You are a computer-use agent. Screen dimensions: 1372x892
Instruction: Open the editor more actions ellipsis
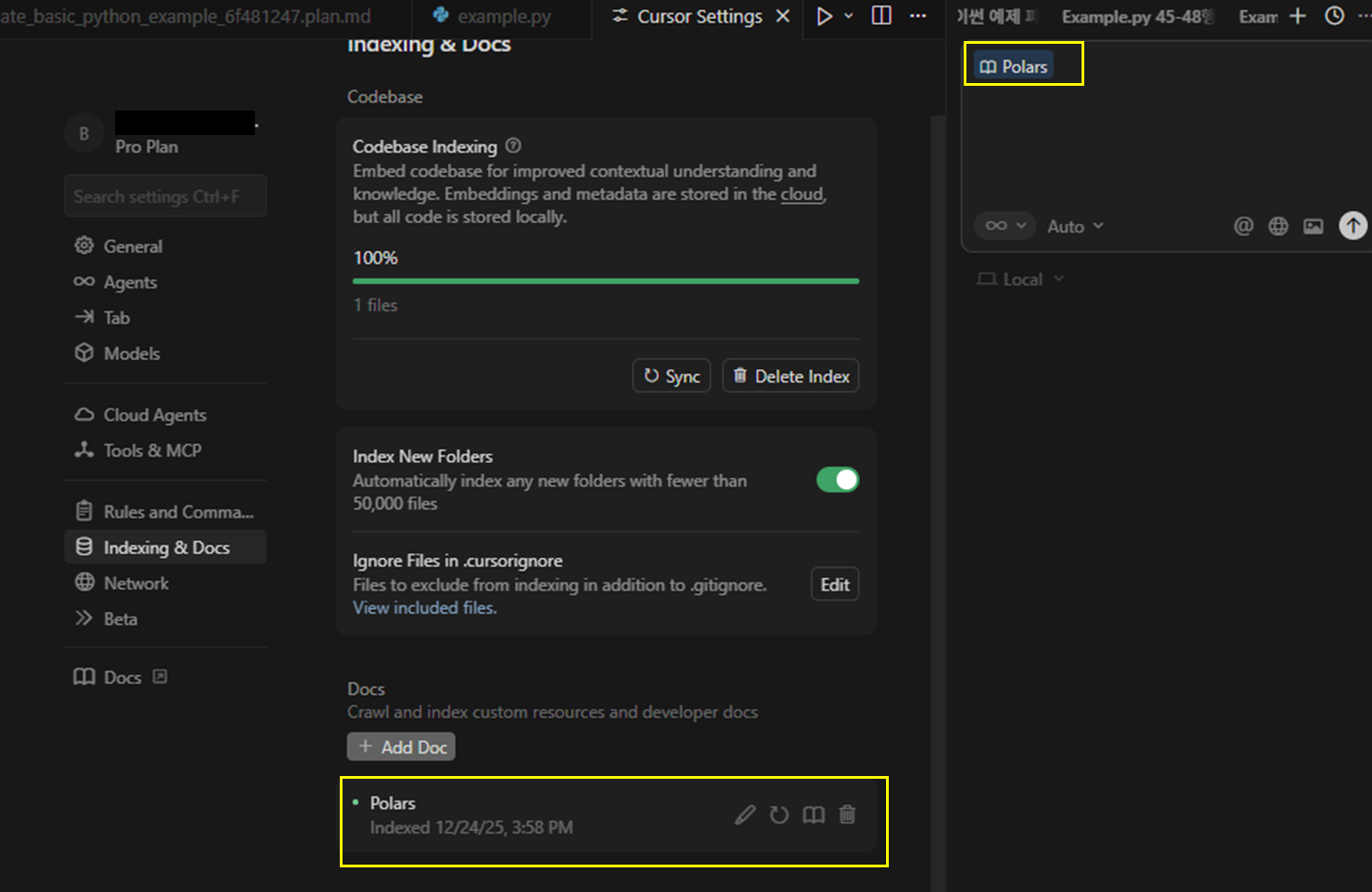(918, 16)
